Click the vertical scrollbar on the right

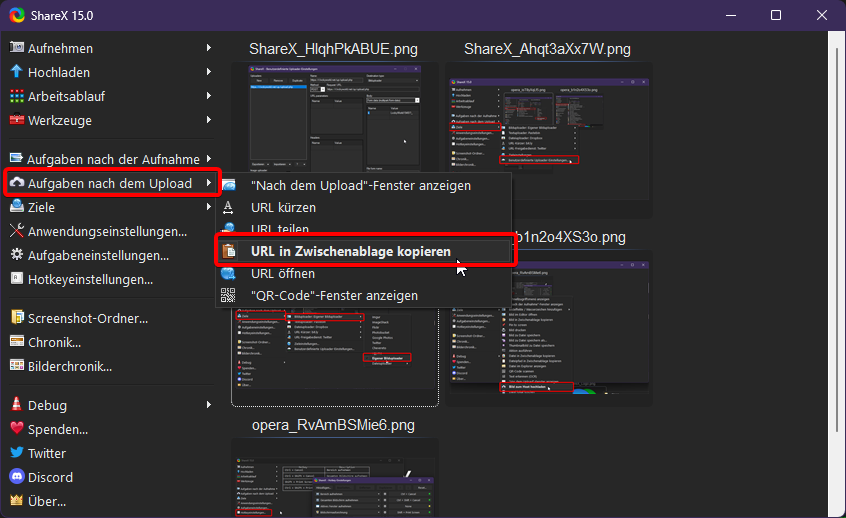click(837, 270)
